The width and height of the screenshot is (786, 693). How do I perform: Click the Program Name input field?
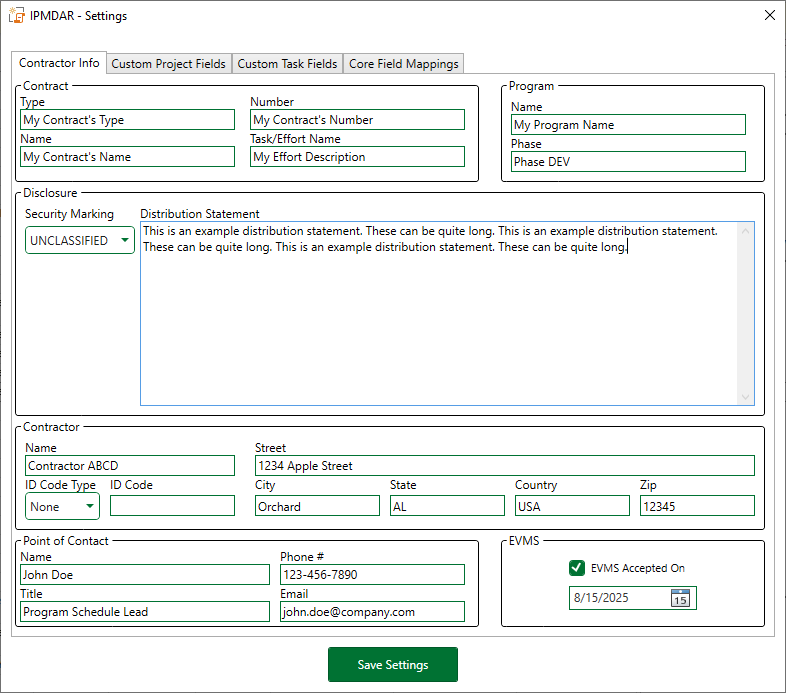pos(628,125)
